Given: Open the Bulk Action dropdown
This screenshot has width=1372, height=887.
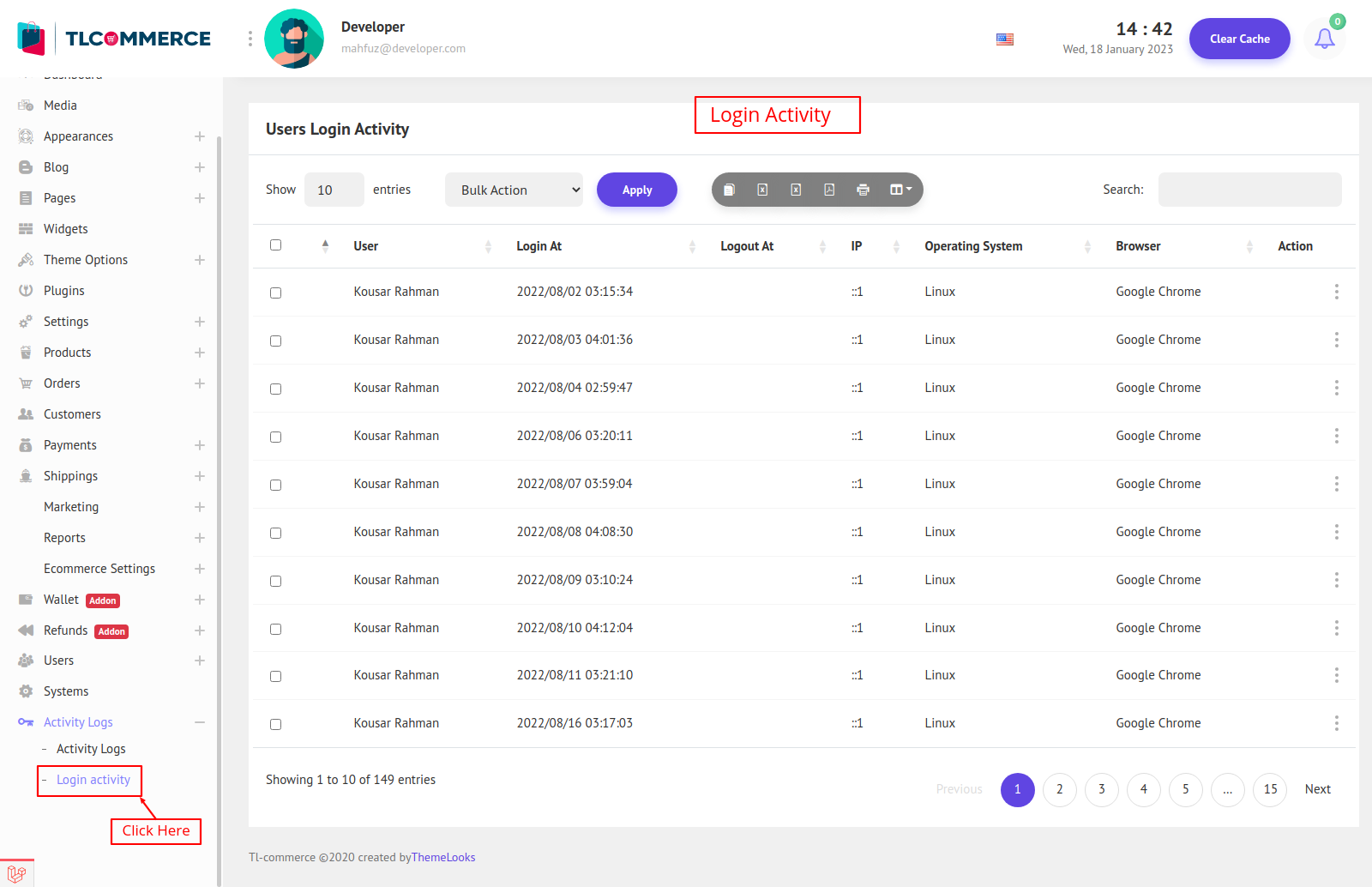Looking at the screenshot, I should point(514,190).
